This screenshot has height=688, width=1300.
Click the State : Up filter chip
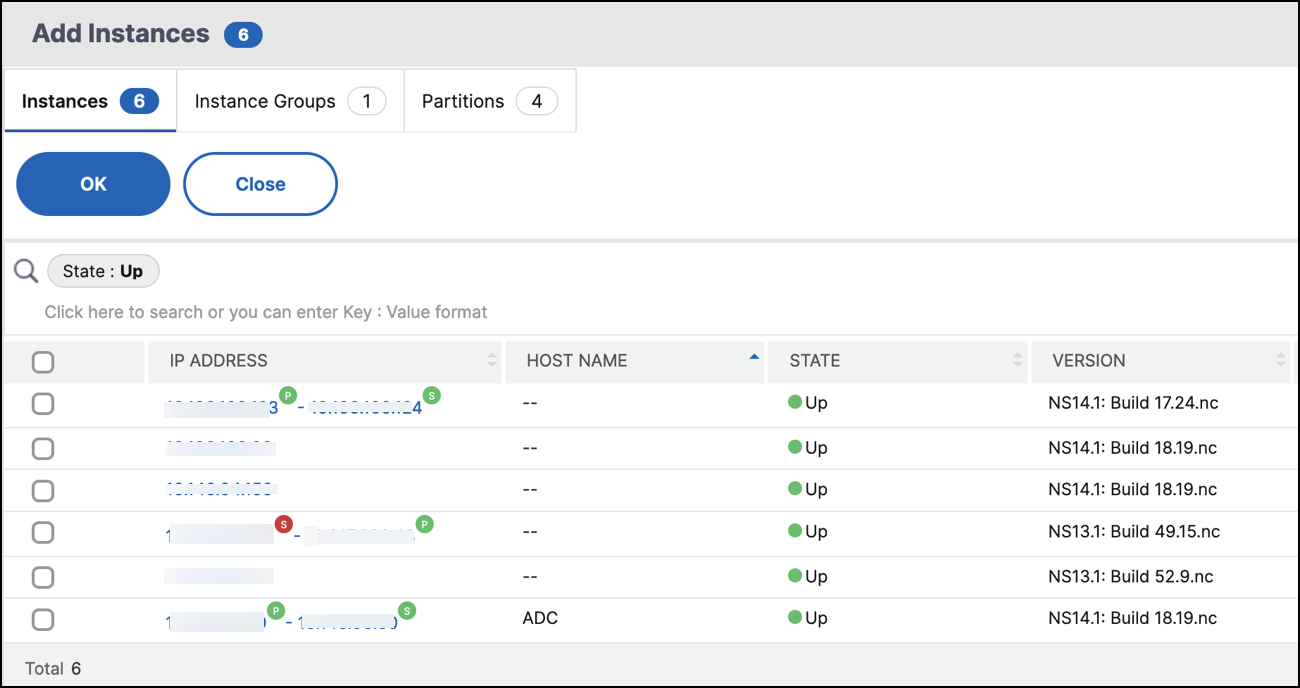coord(103,271)
